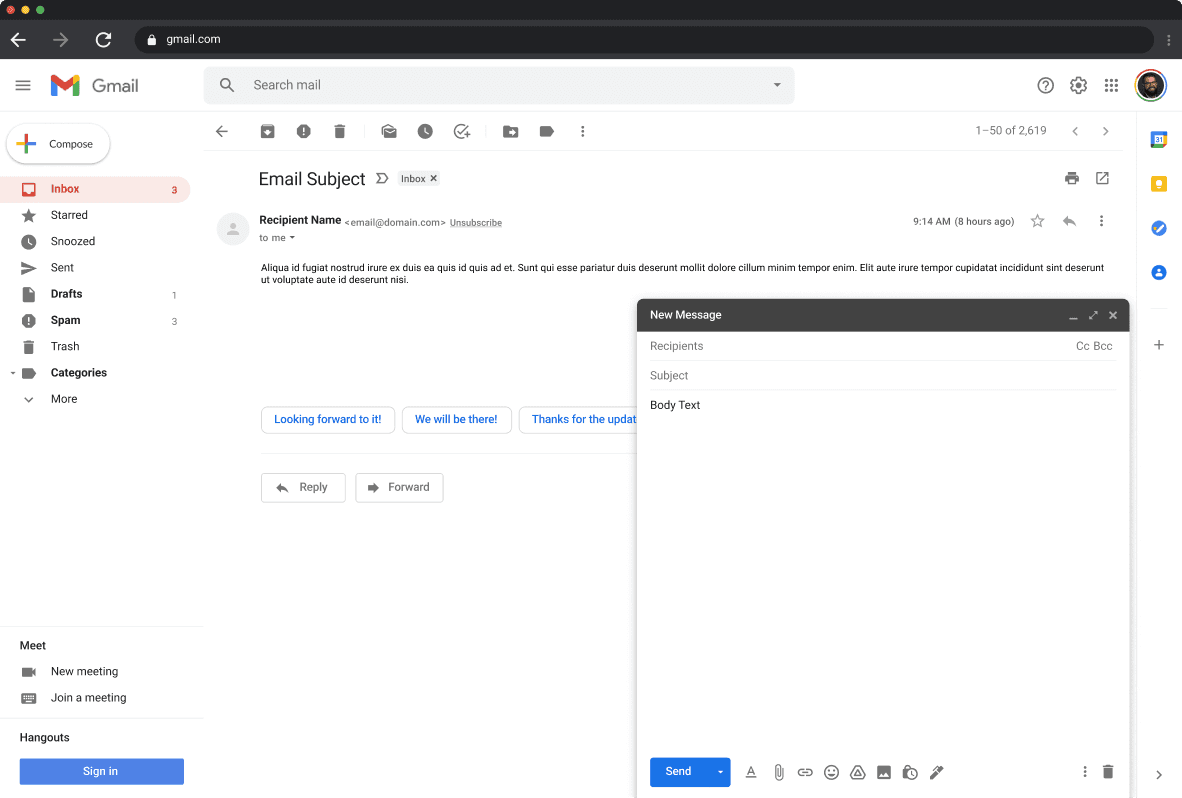This screenshot has width=1182, height=798.
Task: Click the archive icon in the email toolbar
Action: (268, 132)
